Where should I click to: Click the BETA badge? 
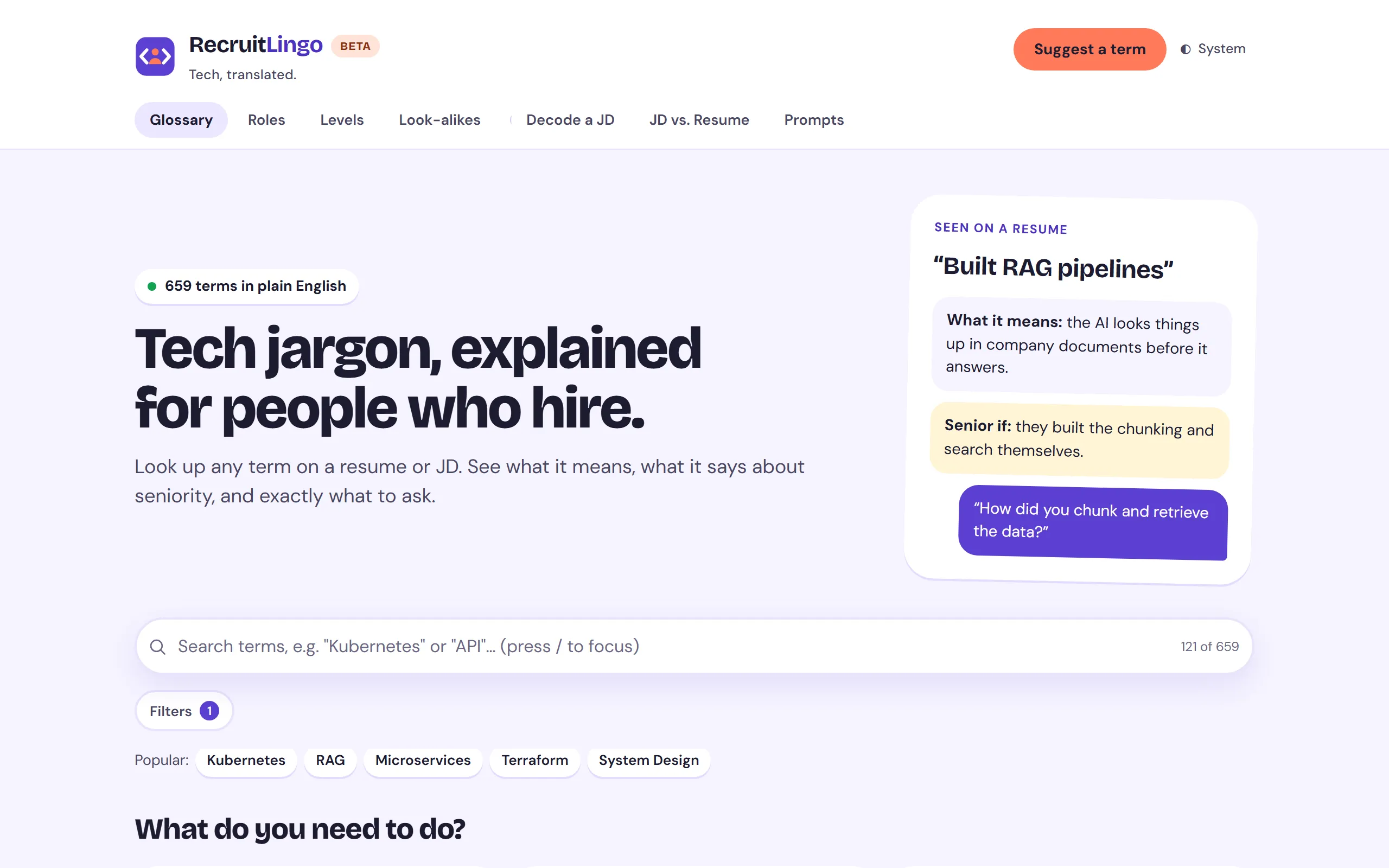pos(355,46)
